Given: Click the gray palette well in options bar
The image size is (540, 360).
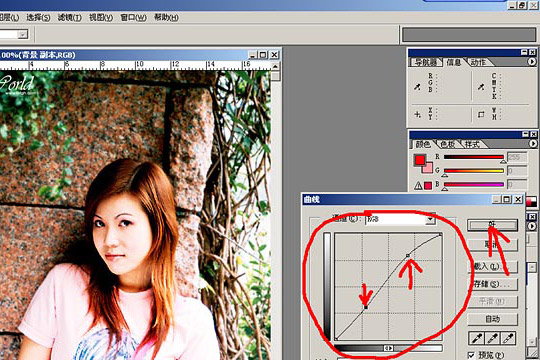Looking at the screenshot, I should tap(469, 35).
